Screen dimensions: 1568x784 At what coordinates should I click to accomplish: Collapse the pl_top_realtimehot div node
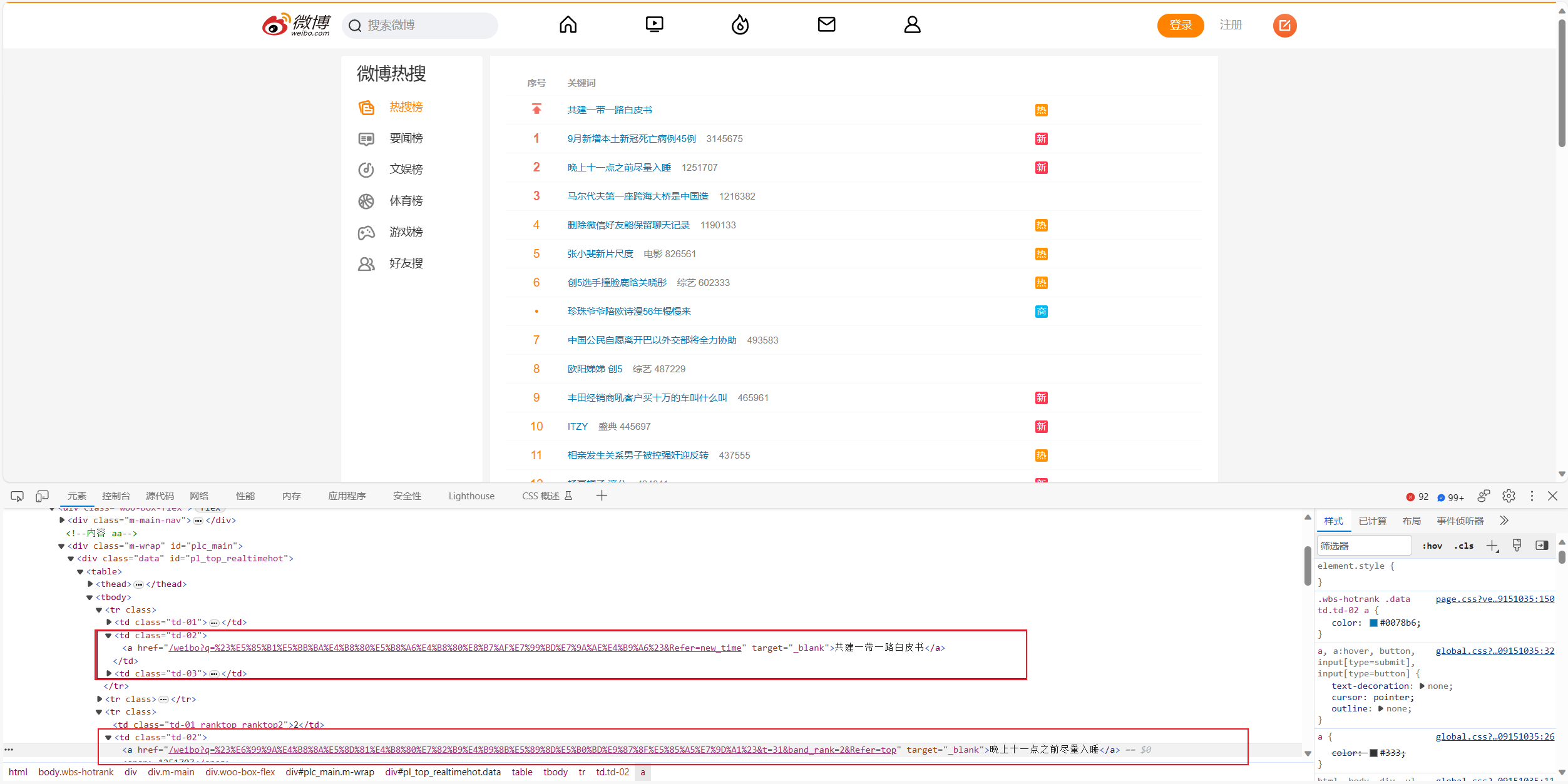[x=71, y=559]
